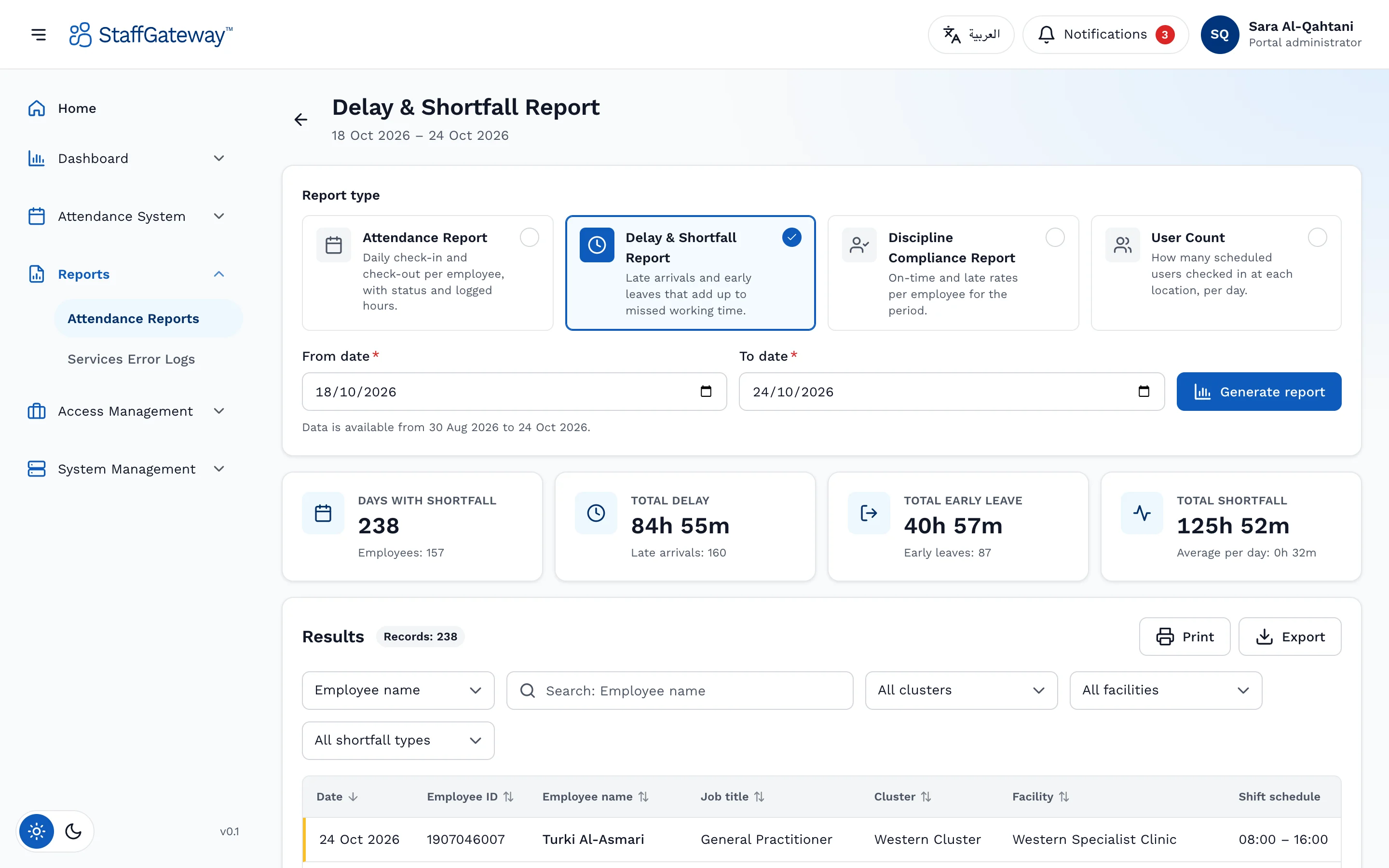Sort by Employee ID column icon
Image resolution: width=1389 pixels, height=868 pixels.
pyautogui.click(x=508, y=797)
